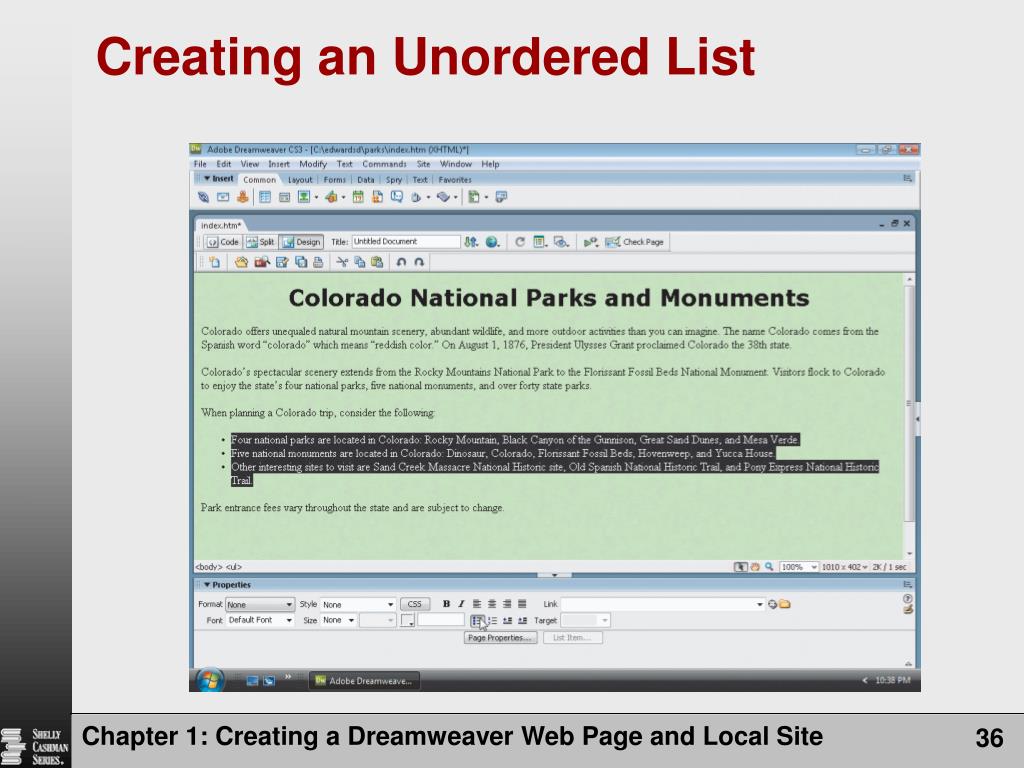Click the Check Page button
This screenshot has width=1024, height=768.
634,242
